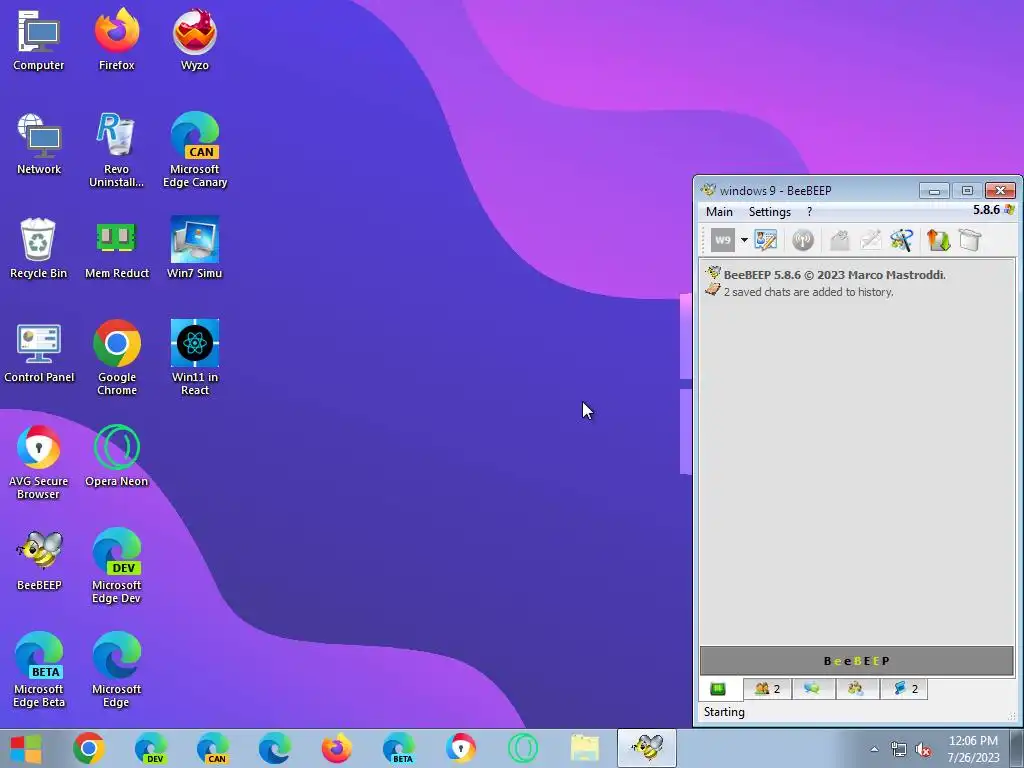This screenshot has width=1024, height=768.
Task: Open Opera Neon from the taskbar
Action: click(523, 748)
